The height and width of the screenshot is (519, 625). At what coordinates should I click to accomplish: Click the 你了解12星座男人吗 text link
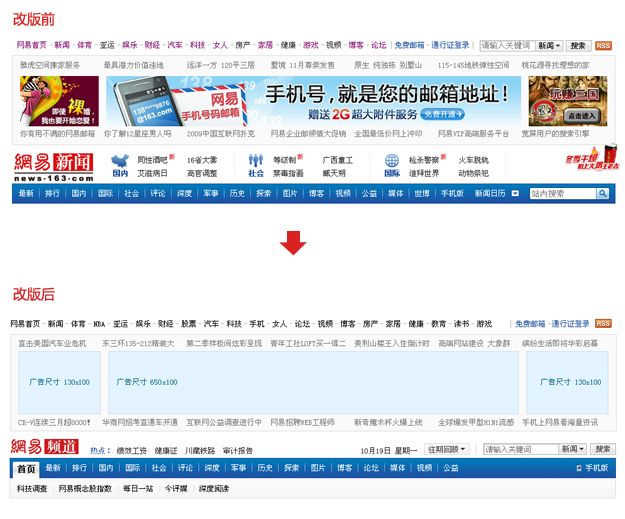138,134
